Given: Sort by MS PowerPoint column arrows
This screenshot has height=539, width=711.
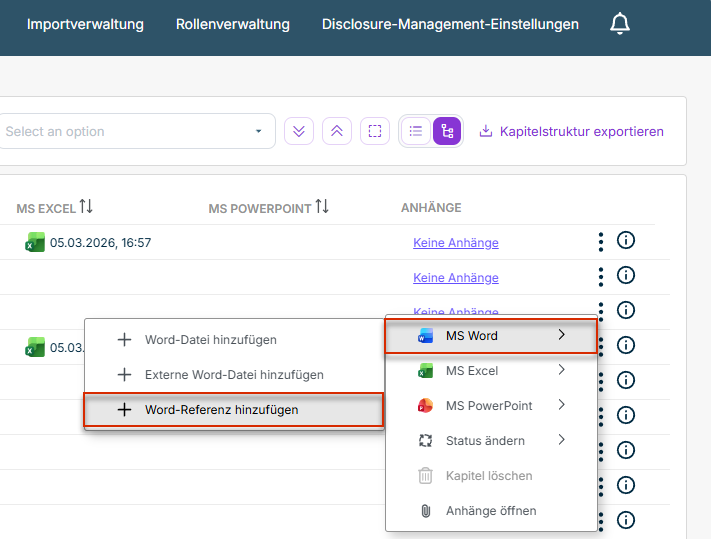Looking at the screenshot, I should [321, 207].
